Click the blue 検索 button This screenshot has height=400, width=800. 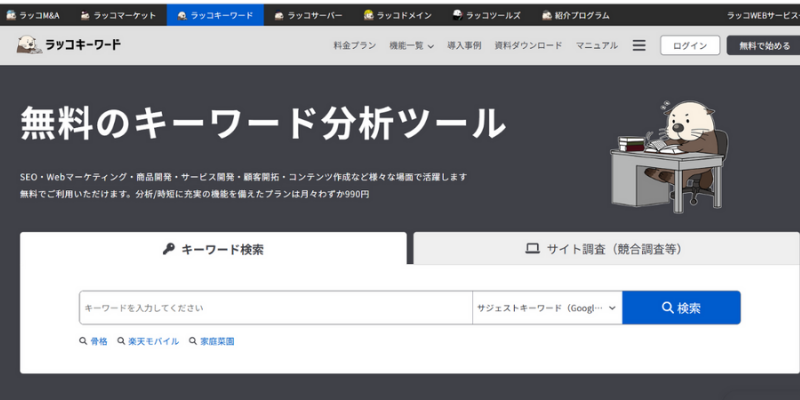(681, 308)
